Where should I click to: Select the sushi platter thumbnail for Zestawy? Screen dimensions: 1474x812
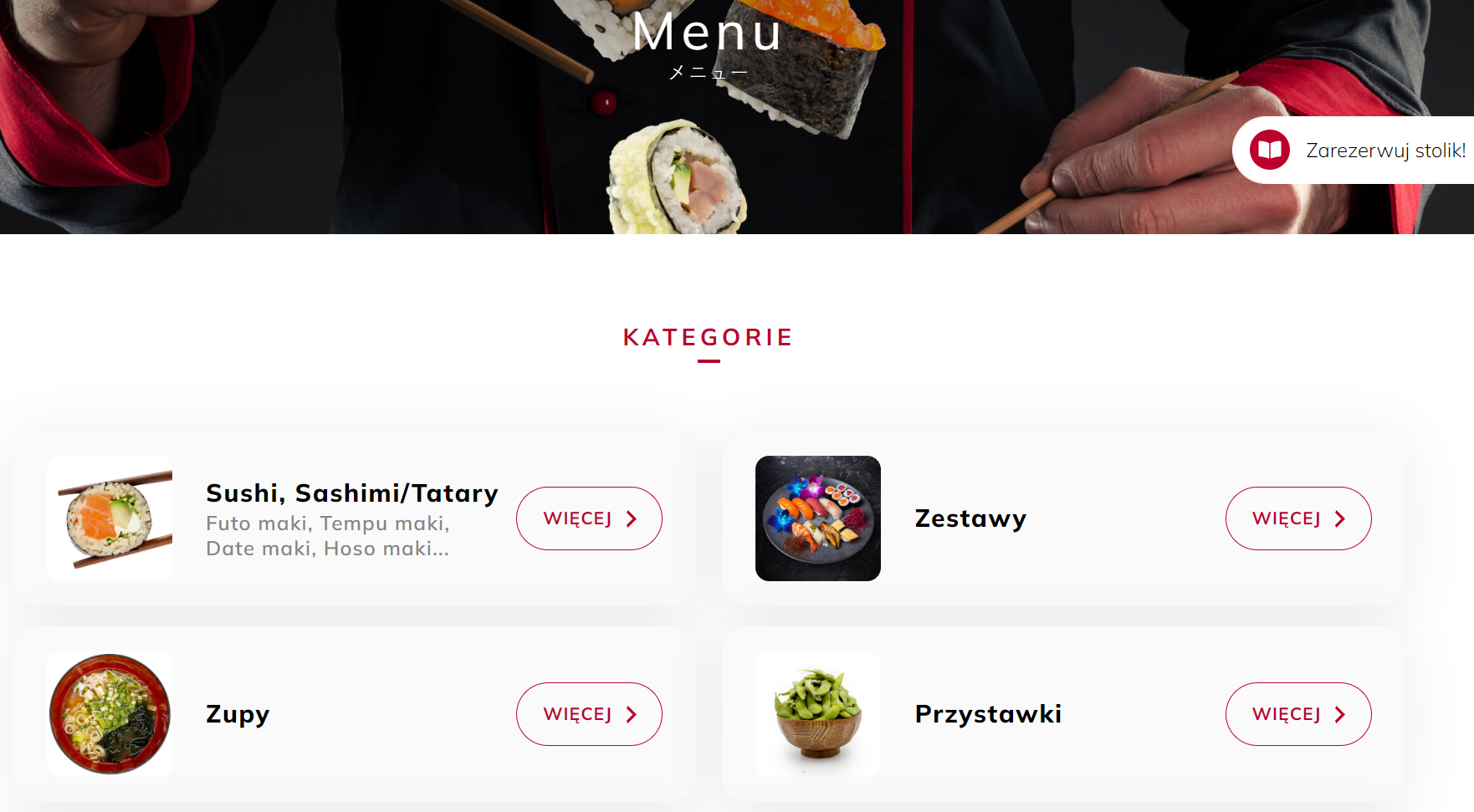818,518
